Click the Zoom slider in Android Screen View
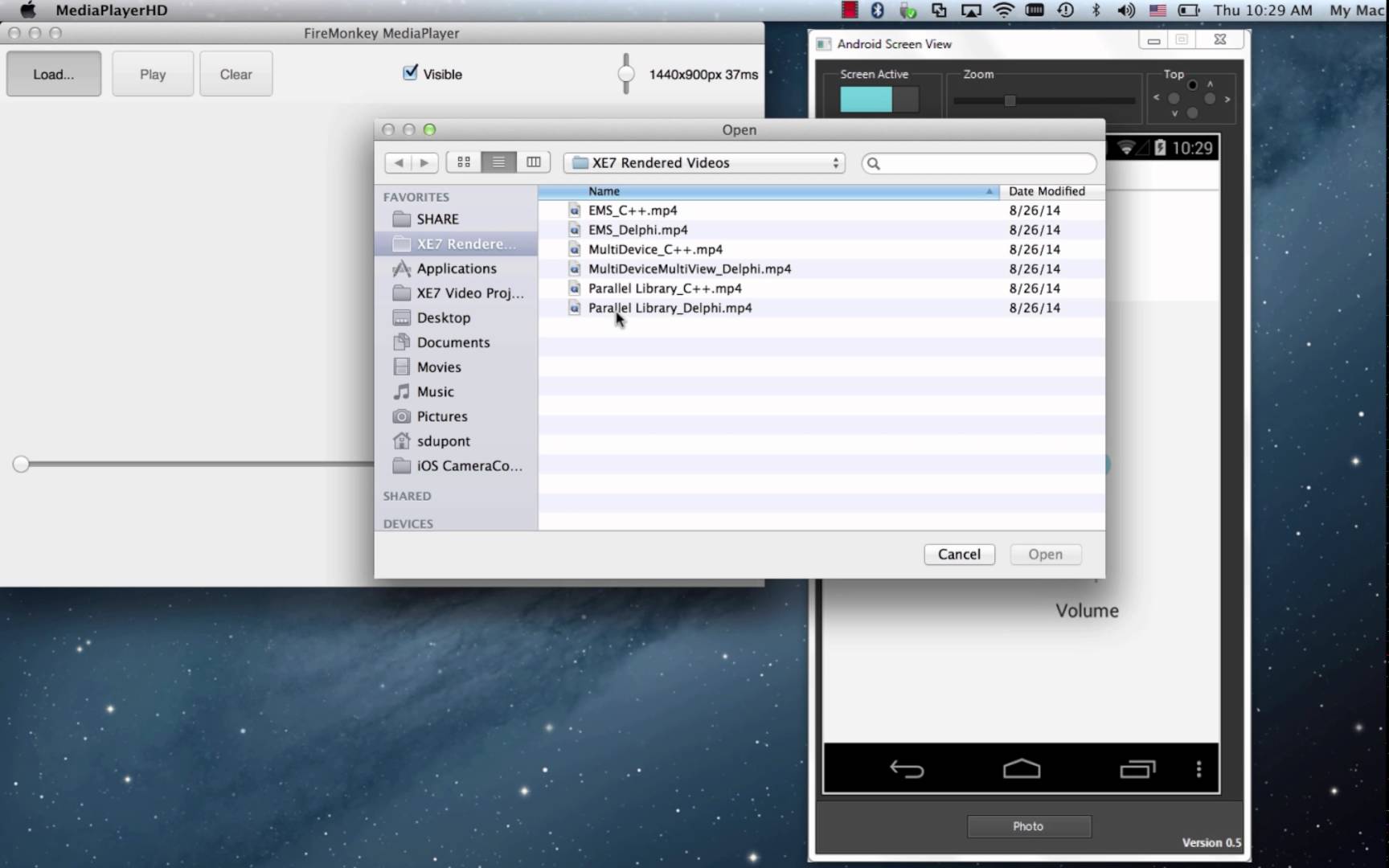Image resolution: width=1389 pixels, height=868 pixels. (1044, 100)
